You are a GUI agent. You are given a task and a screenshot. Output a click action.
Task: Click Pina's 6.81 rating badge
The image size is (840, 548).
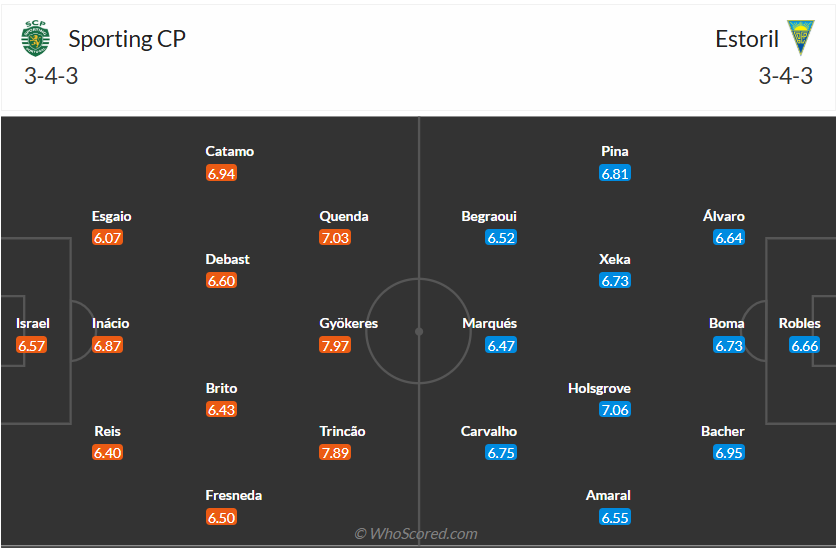coord(615,173)
